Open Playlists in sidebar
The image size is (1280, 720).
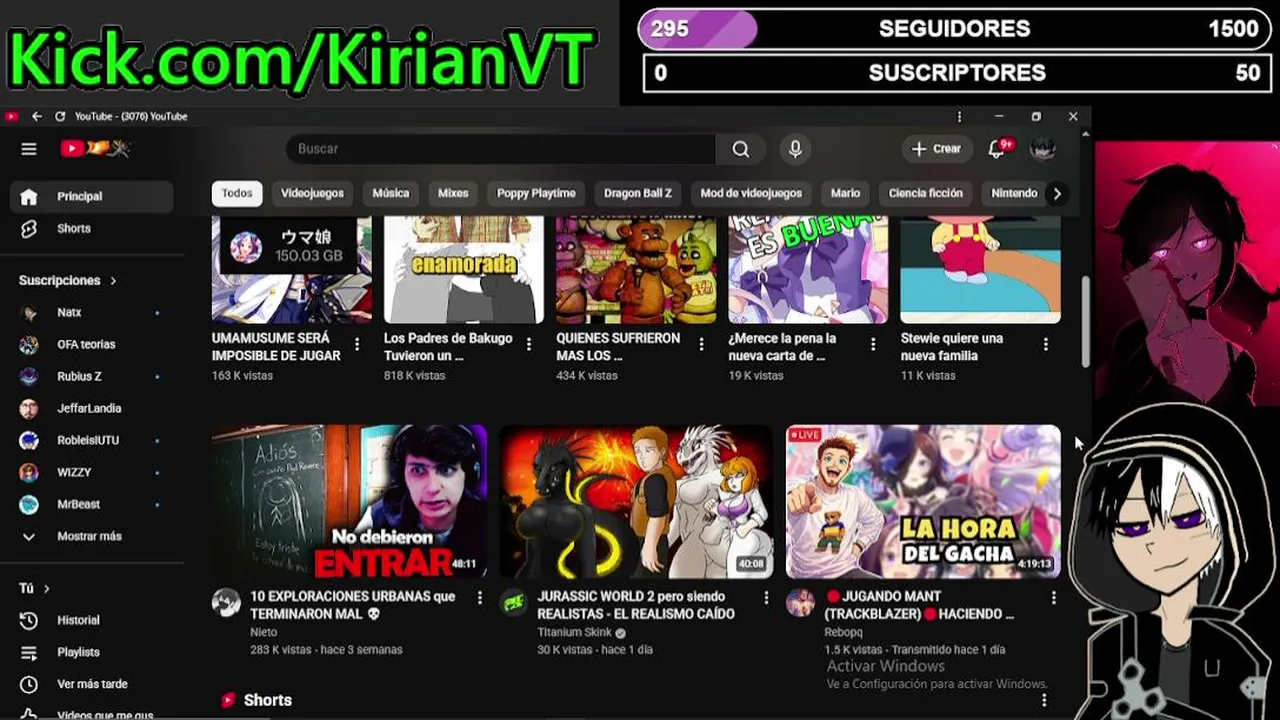pos(92,652)
